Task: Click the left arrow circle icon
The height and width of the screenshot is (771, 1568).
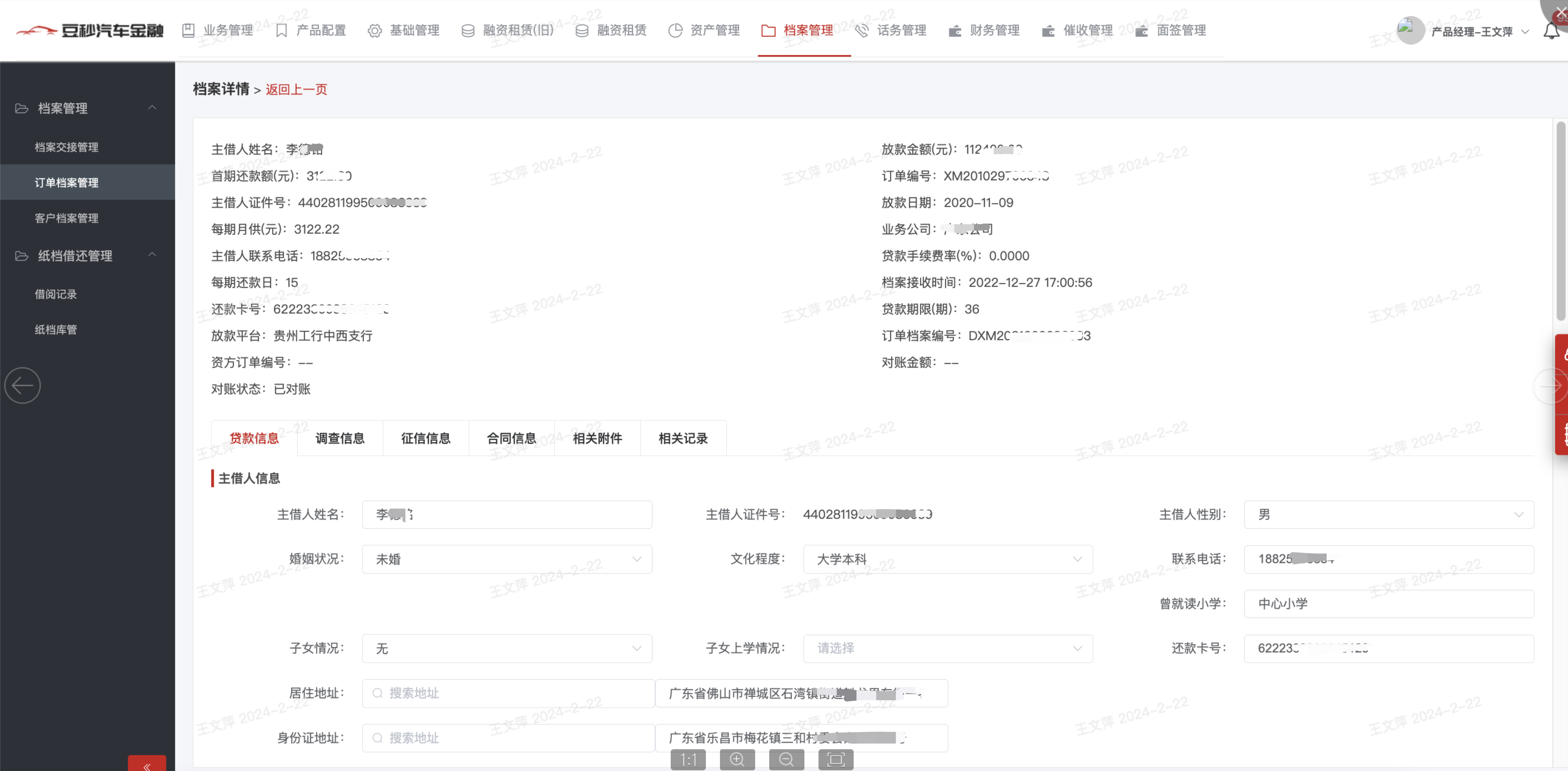Action: click(x=23, y=385)
